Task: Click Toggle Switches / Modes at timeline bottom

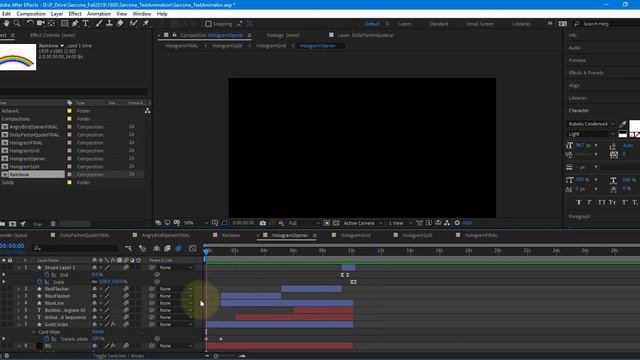Action: pos(118,356)
